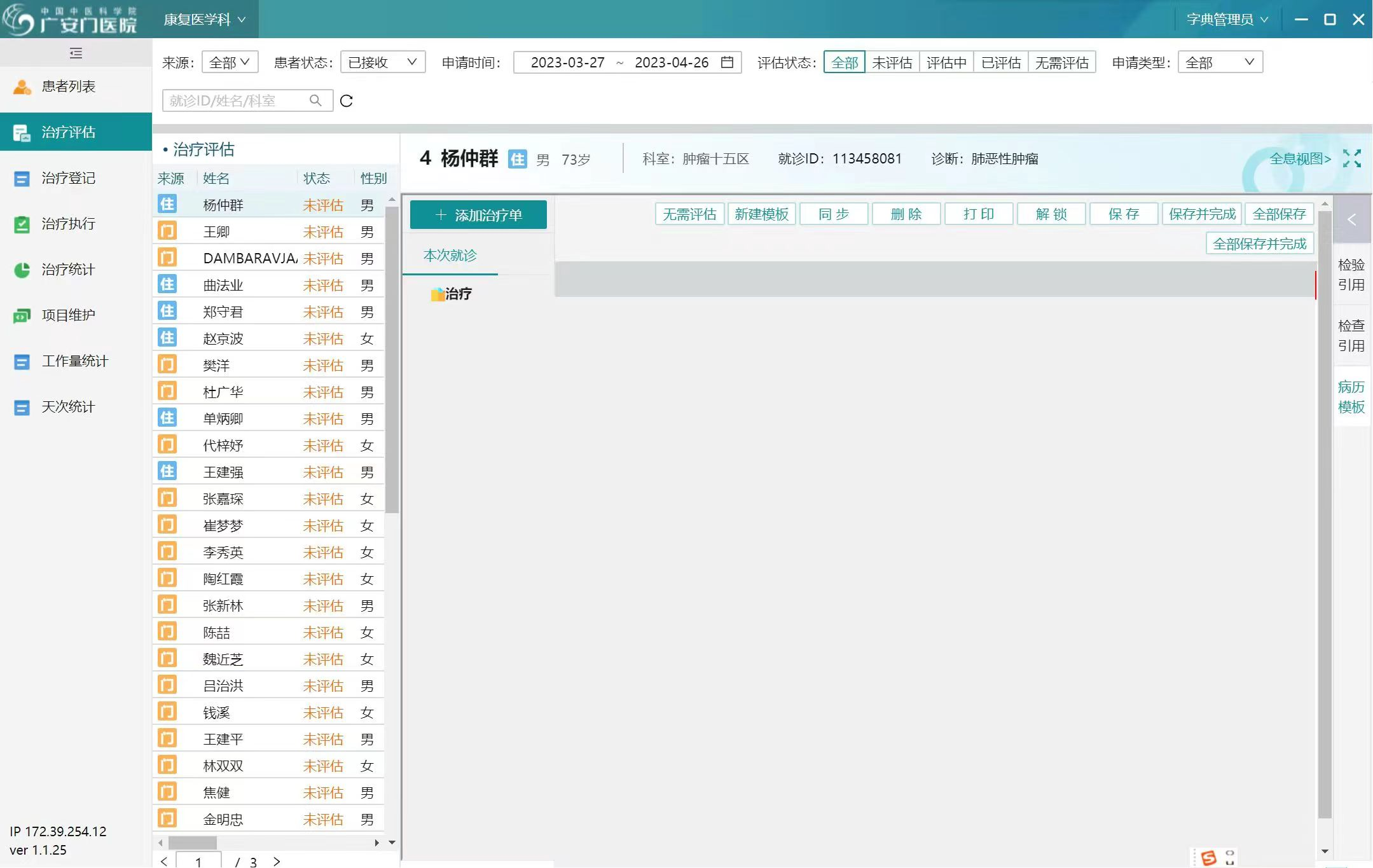Select 无需评估 status filter in top bar
Image resolution: width=1373 pixels, height=868 pixels.
pyautogui.click(x=1062, y=62)
